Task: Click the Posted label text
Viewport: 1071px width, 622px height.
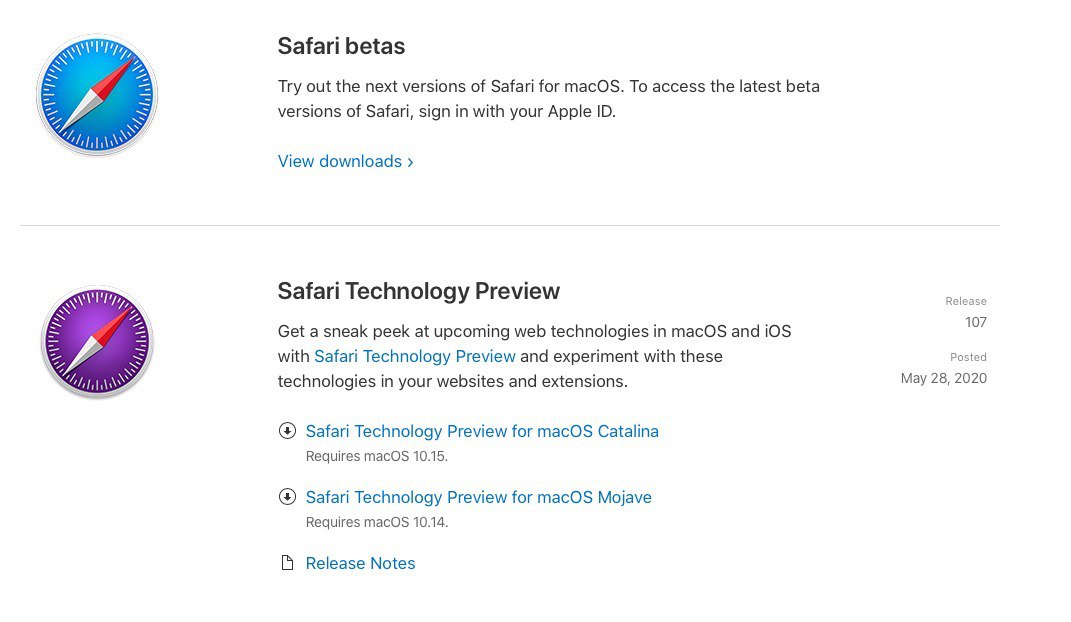Action: [x=969, y=357]
